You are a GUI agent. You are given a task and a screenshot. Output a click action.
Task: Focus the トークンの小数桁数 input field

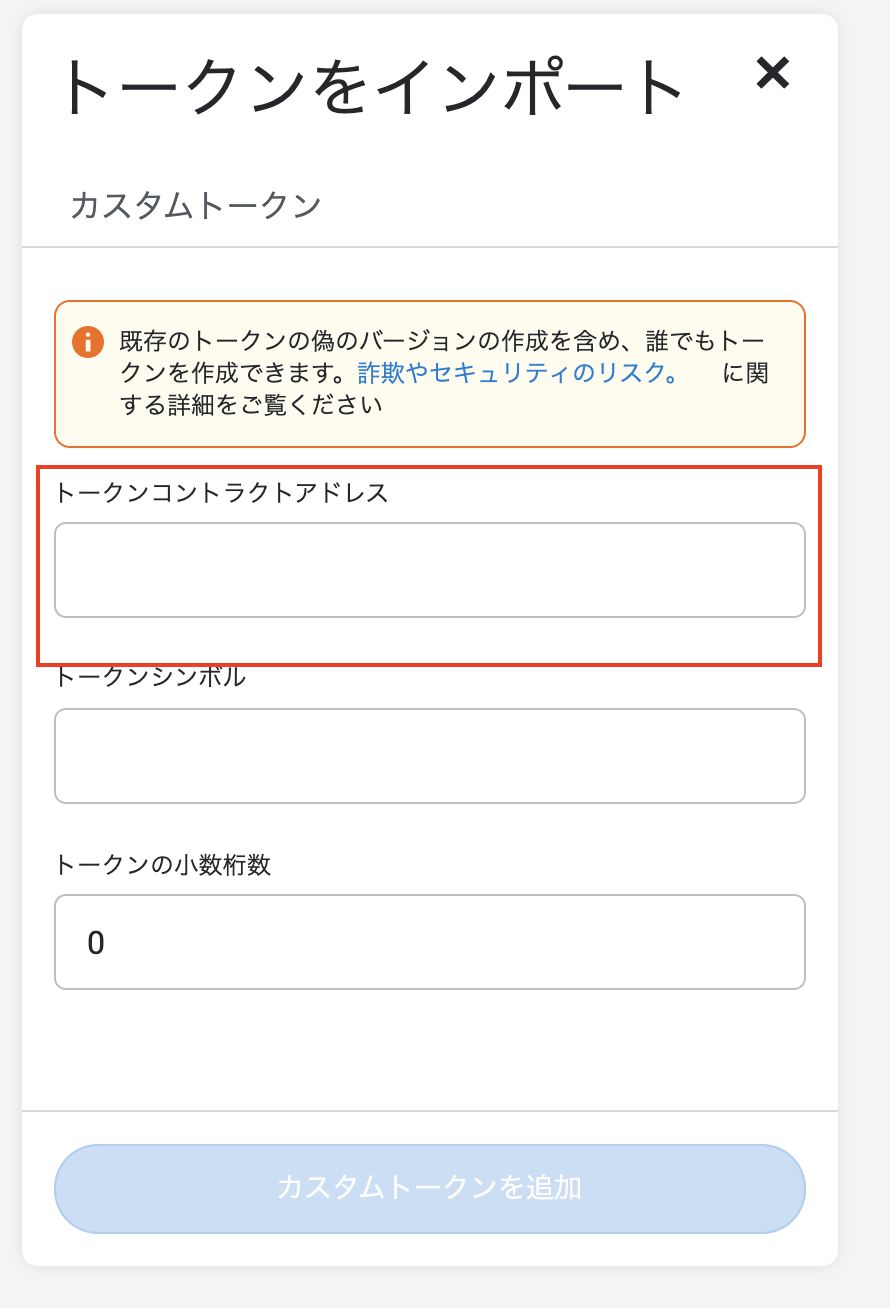click(430, 942)
